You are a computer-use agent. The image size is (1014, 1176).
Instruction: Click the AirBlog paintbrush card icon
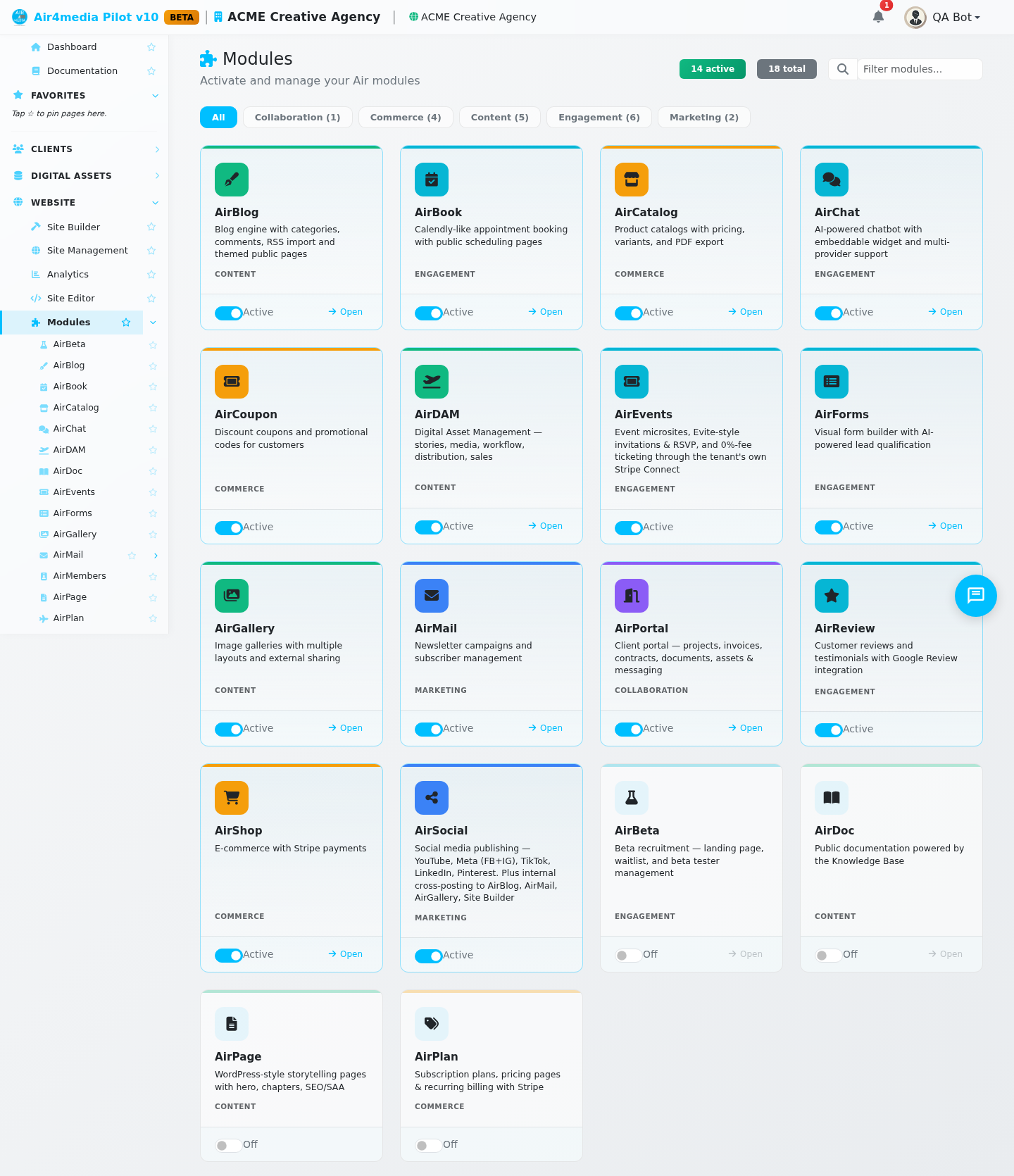tap(232, 180)
